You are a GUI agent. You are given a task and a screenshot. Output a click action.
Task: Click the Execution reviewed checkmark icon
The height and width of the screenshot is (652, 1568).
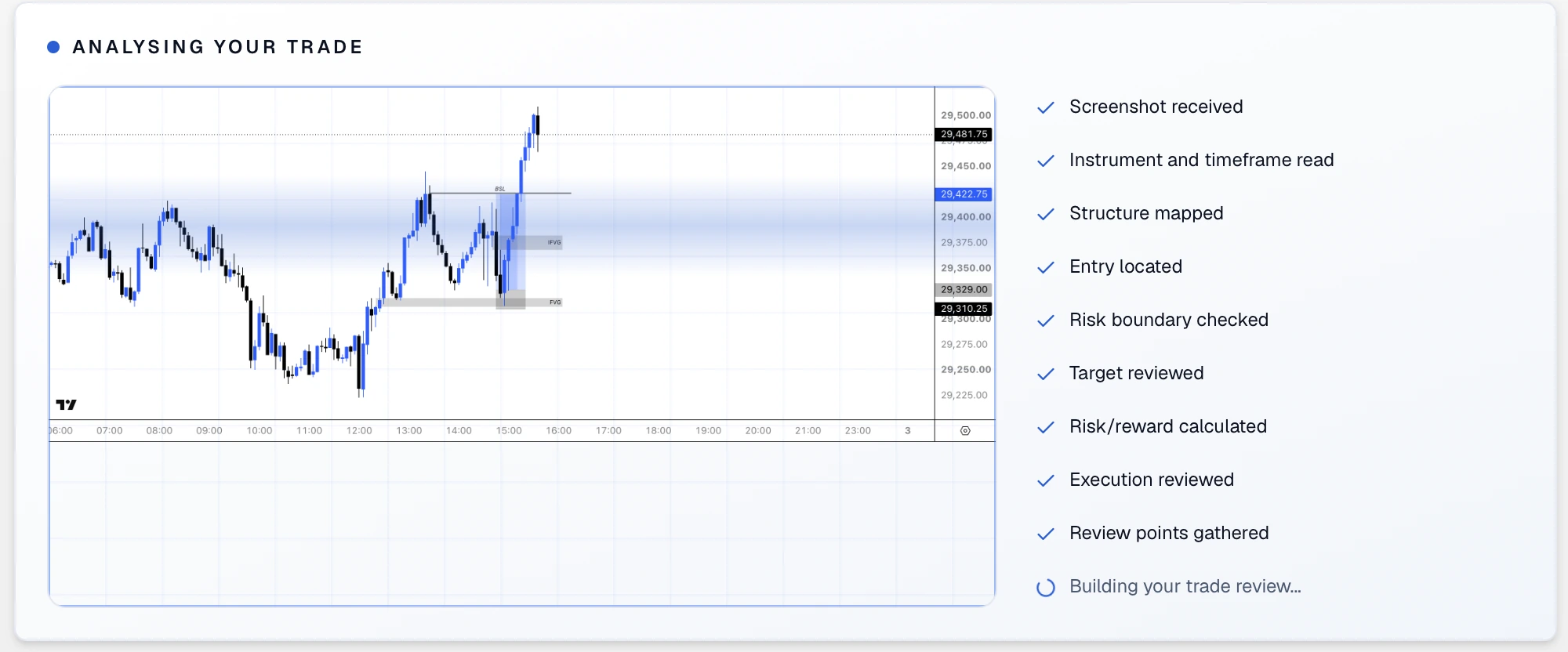(1046, 481)
